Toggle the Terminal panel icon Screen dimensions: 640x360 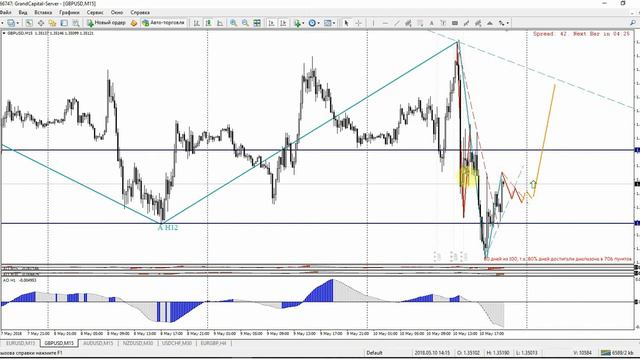pyautogui.click(x=64, y=23)
